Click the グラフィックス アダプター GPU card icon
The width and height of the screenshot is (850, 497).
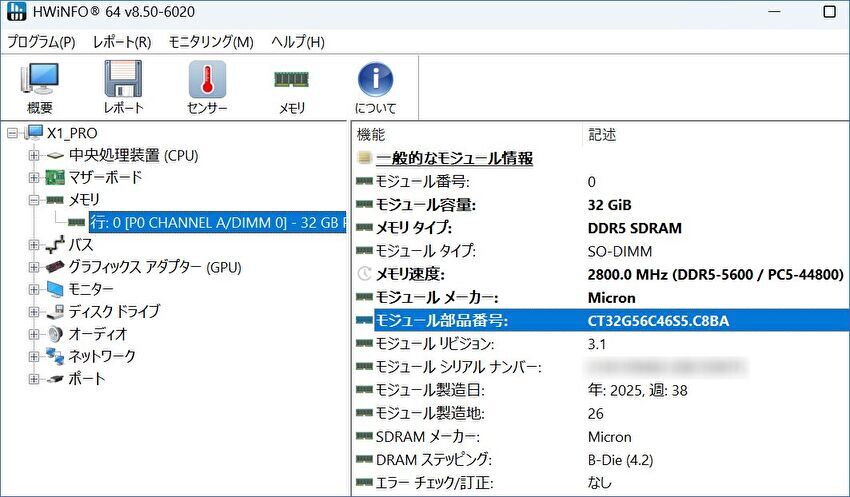(x=55, y=267)
